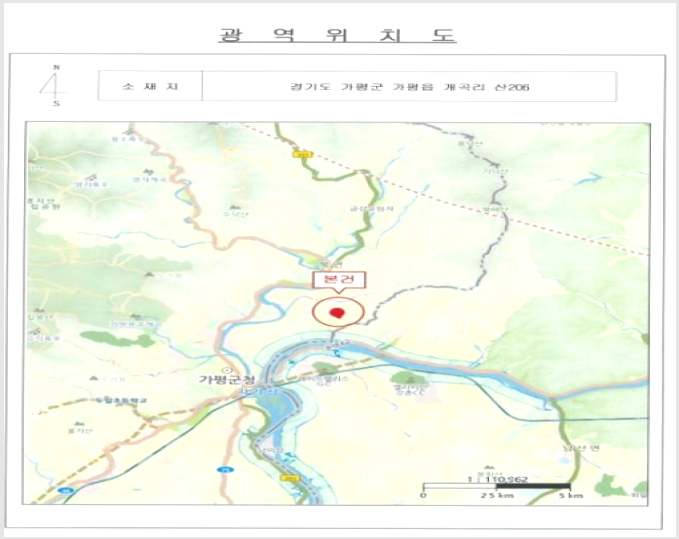This screenshot has height=539, width=679.
Task: Click the blue route badge below 가평군청
Action: (223, 469)
